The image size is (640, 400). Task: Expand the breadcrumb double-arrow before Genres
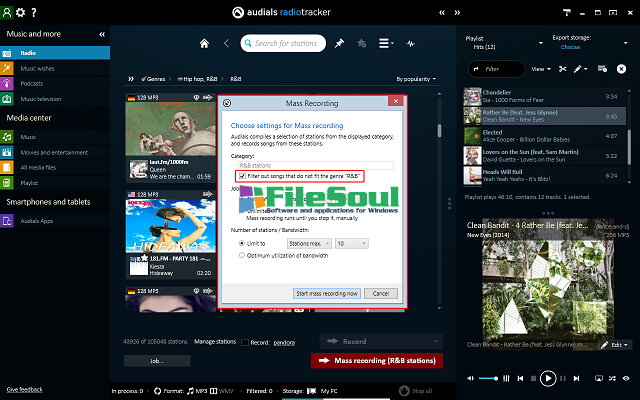pos(131,79)
